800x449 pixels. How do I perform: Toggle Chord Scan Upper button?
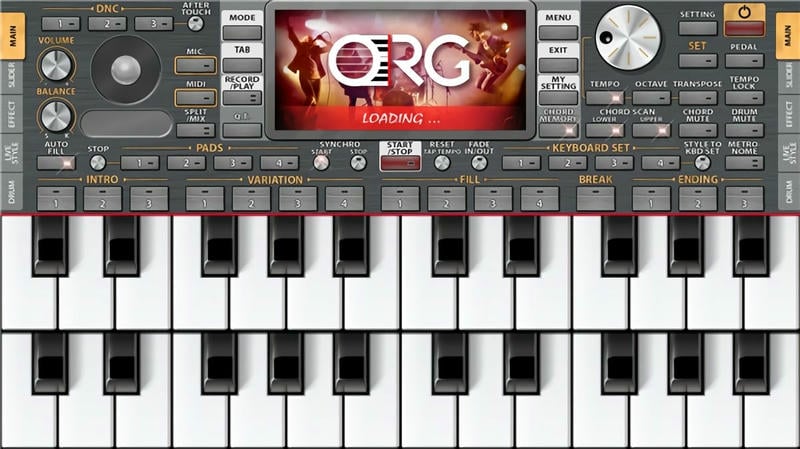[651, 131]
